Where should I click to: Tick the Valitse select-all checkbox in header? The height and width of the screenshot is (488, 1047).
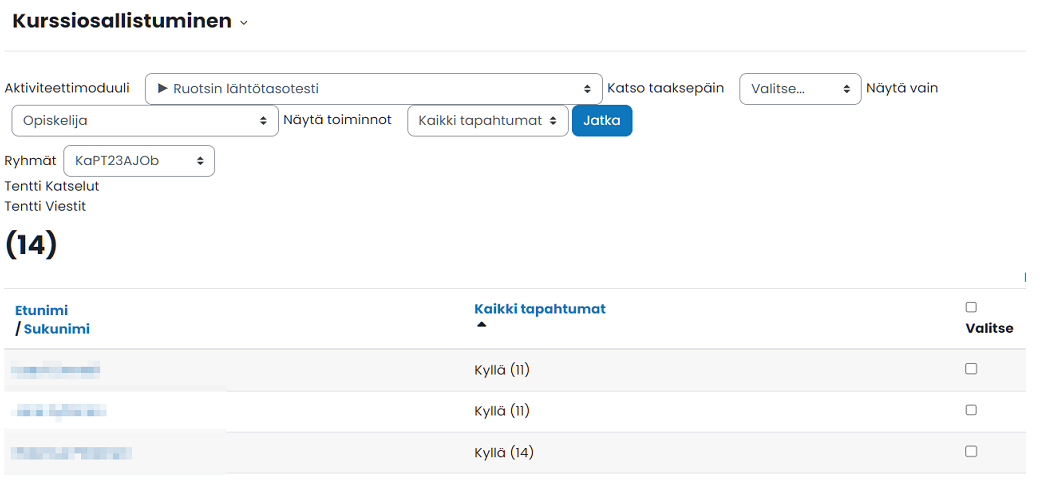click(971, 308)
